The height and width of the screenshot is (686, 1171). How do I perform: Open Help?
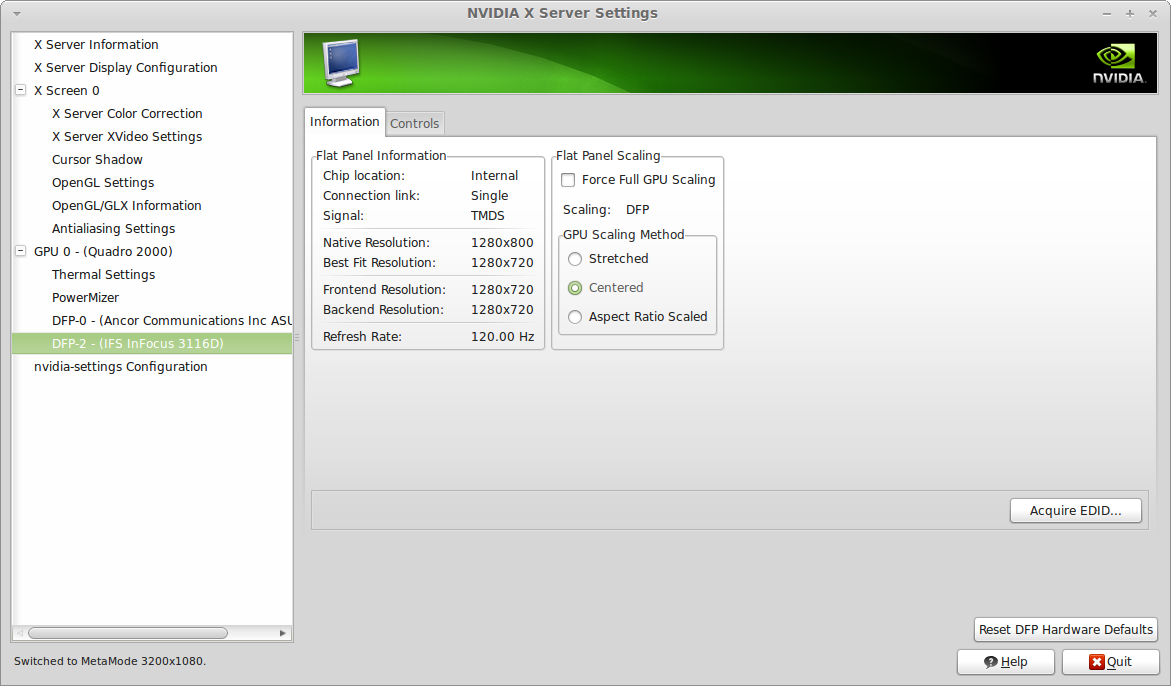(1006, 661)
